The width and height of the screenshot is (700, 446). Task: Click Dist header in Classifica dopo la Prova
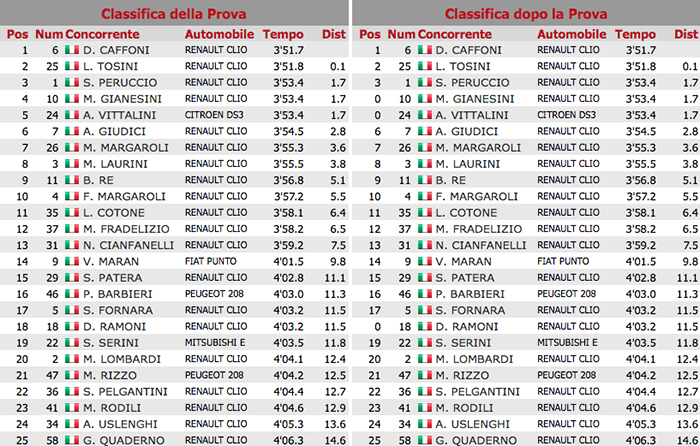686,34
